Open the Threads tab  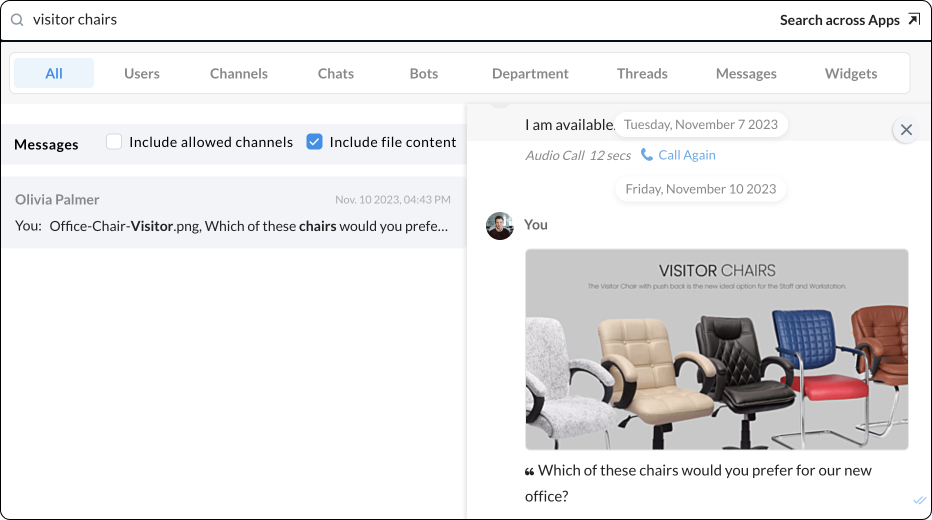642,73
